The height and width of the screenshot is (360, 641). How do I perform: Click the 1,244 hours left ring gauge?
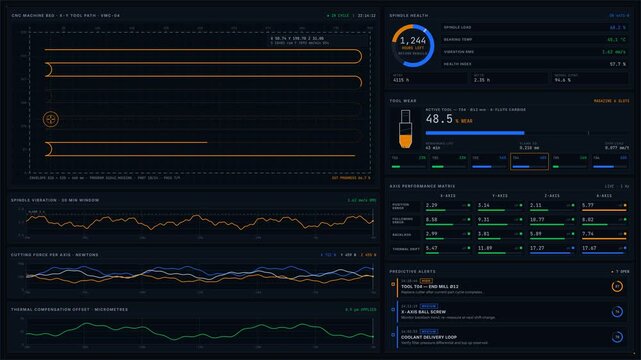tap(413, 45)
